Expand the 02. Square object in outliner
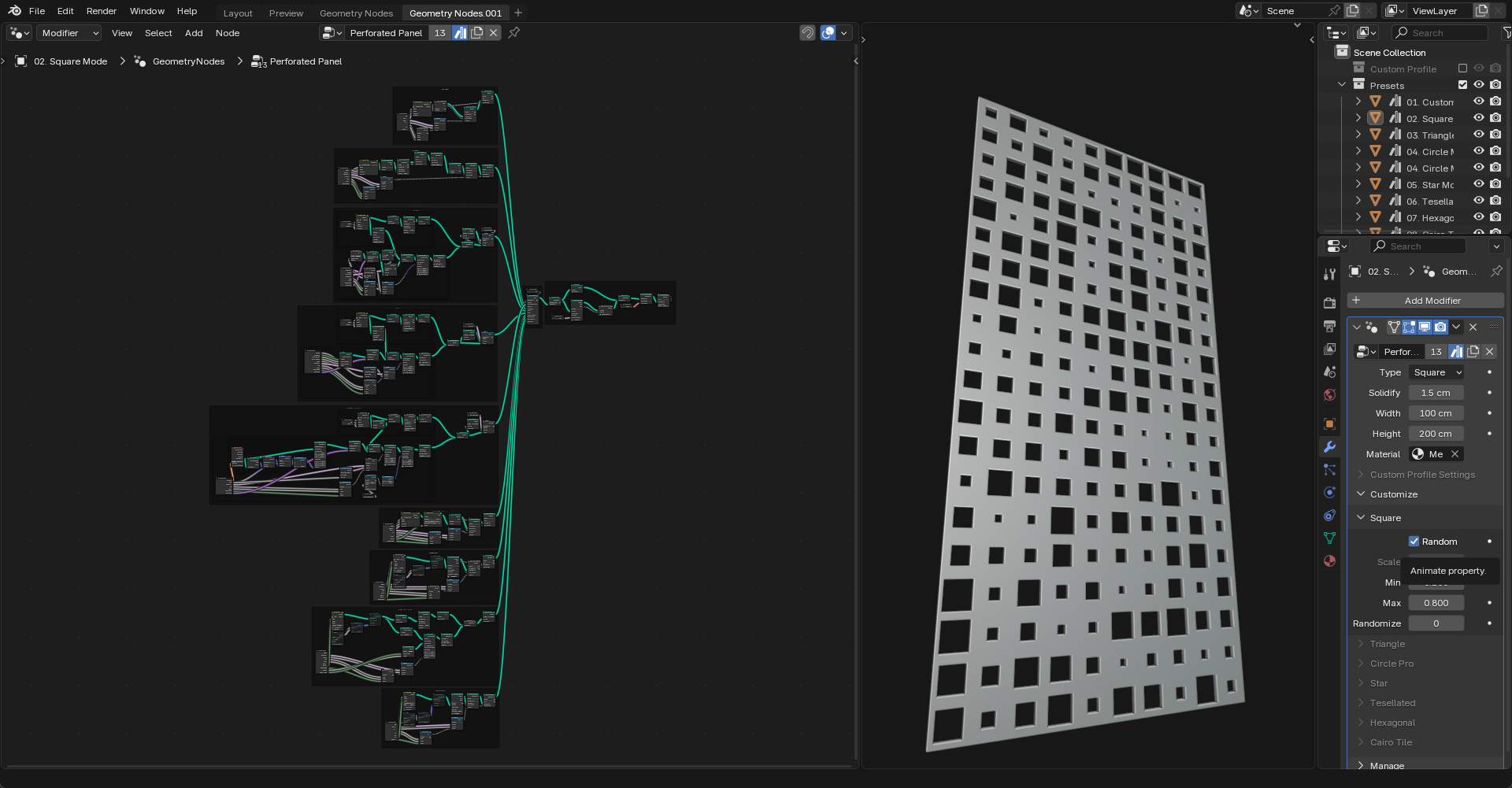1512x788 pixels. point(1358,118)
